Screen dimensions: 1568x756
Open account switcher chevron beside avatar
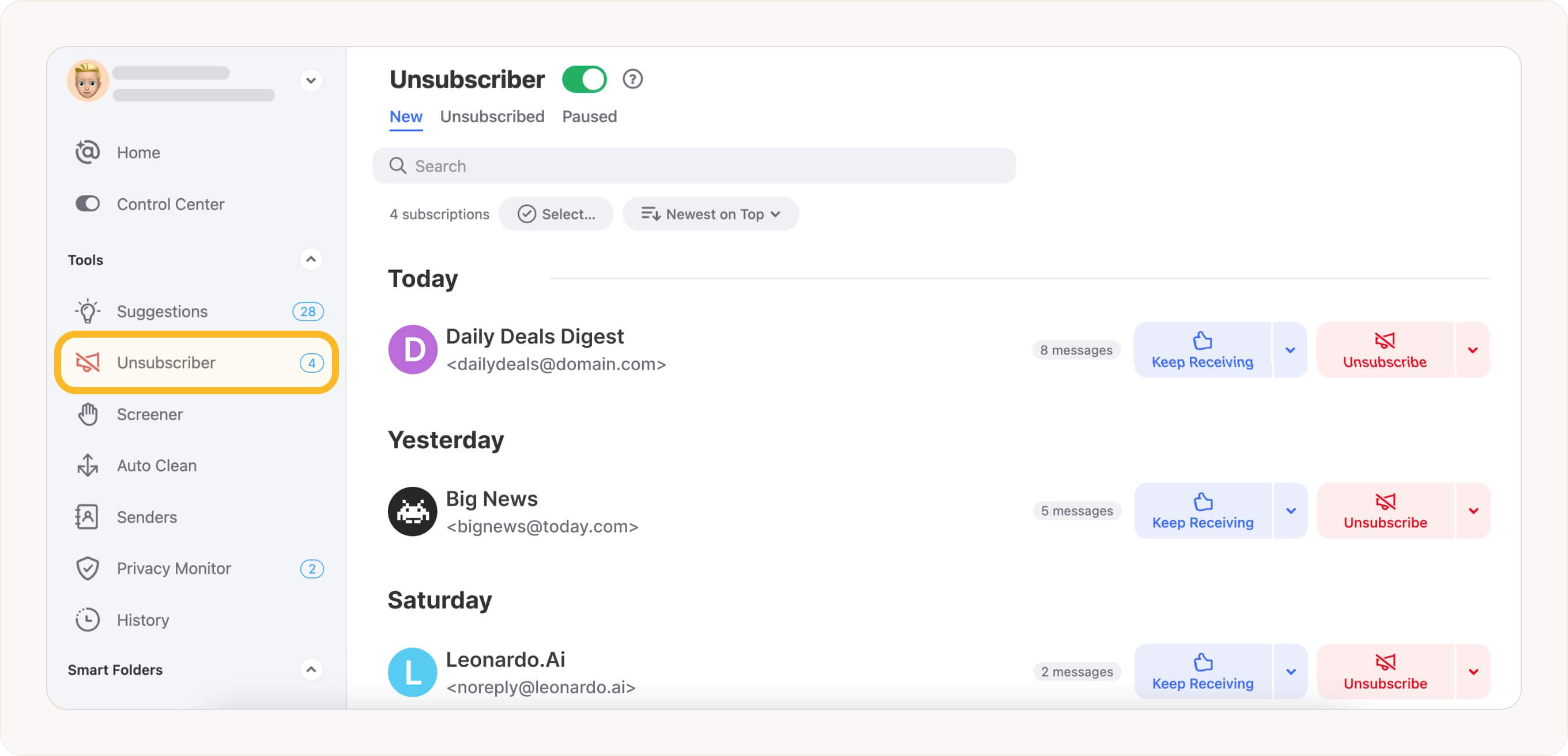(x=311, y=80)
